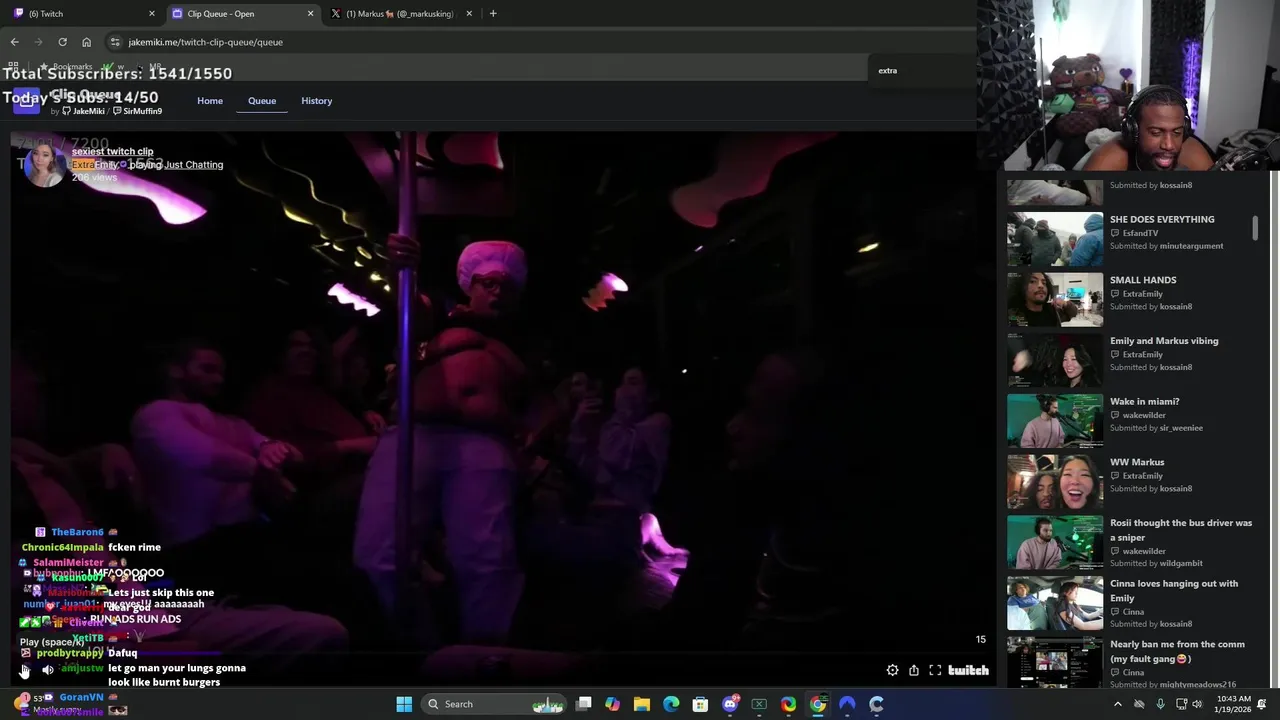Open Microsoft Edge from taskbar
Screen dimensions: 1280x720
click(671, 704)
